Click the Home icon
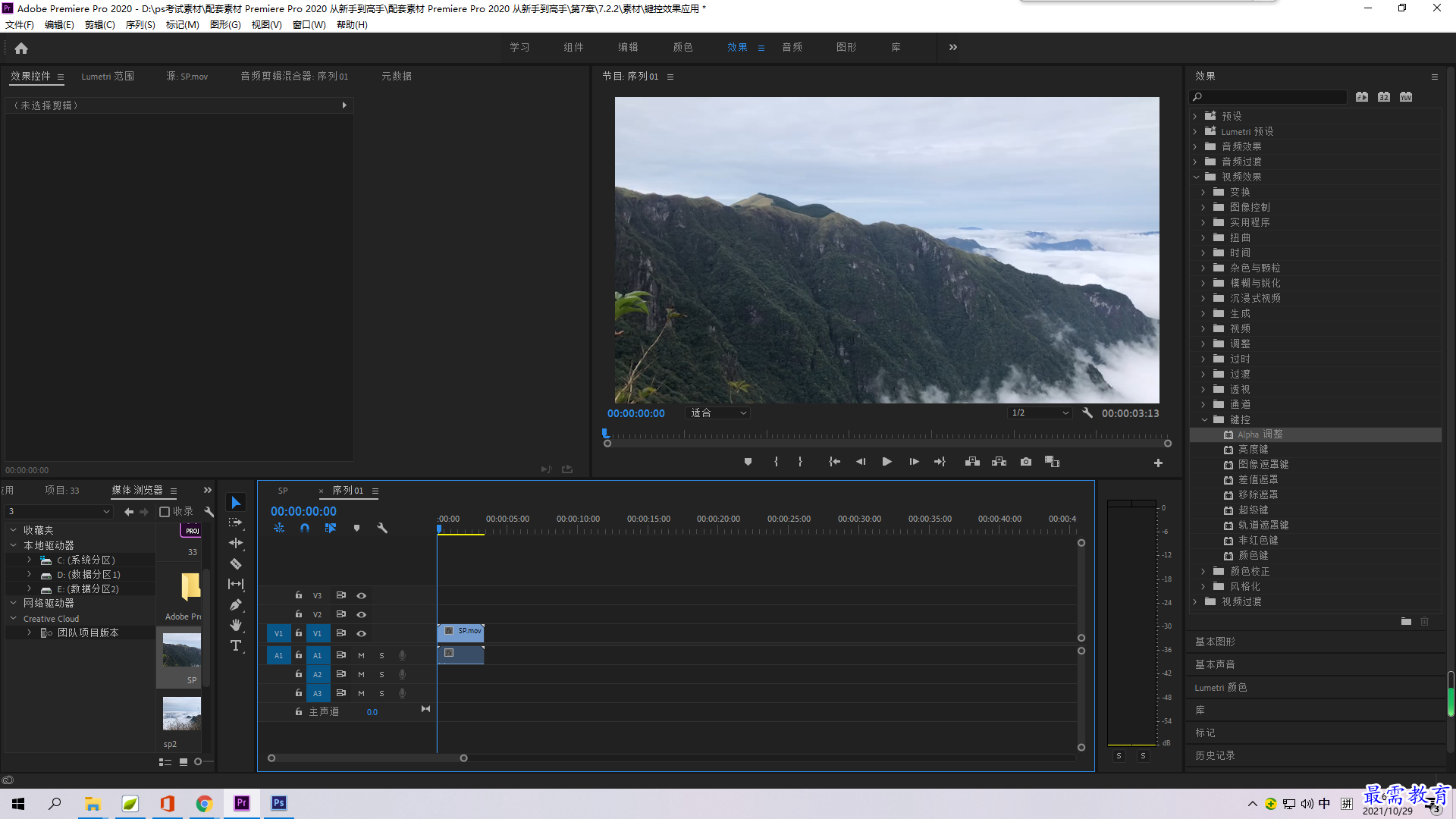 [x=21, y=48]
